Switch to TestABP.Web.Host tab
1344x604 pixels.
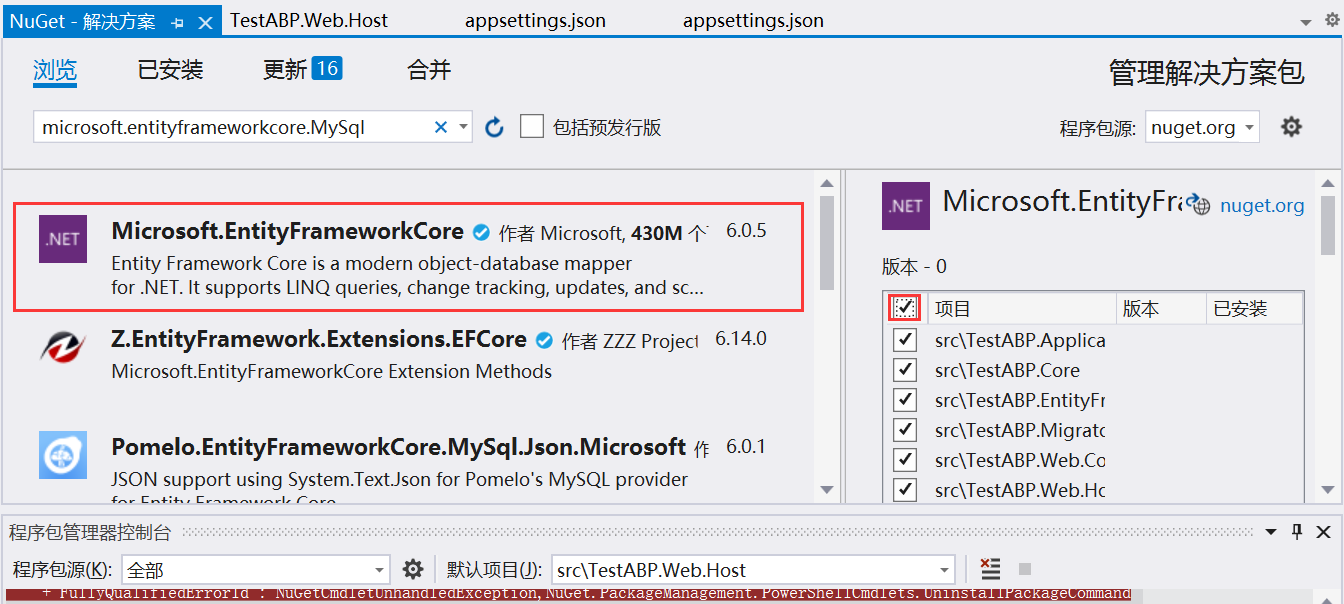pos(309,20)
